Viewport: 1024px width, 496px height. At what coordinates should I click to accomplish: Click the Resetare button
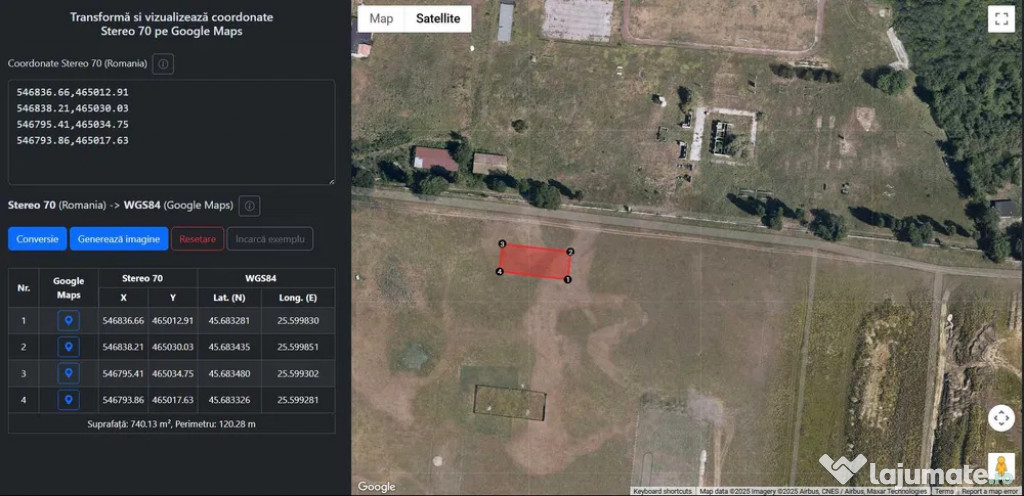[198, 239]
